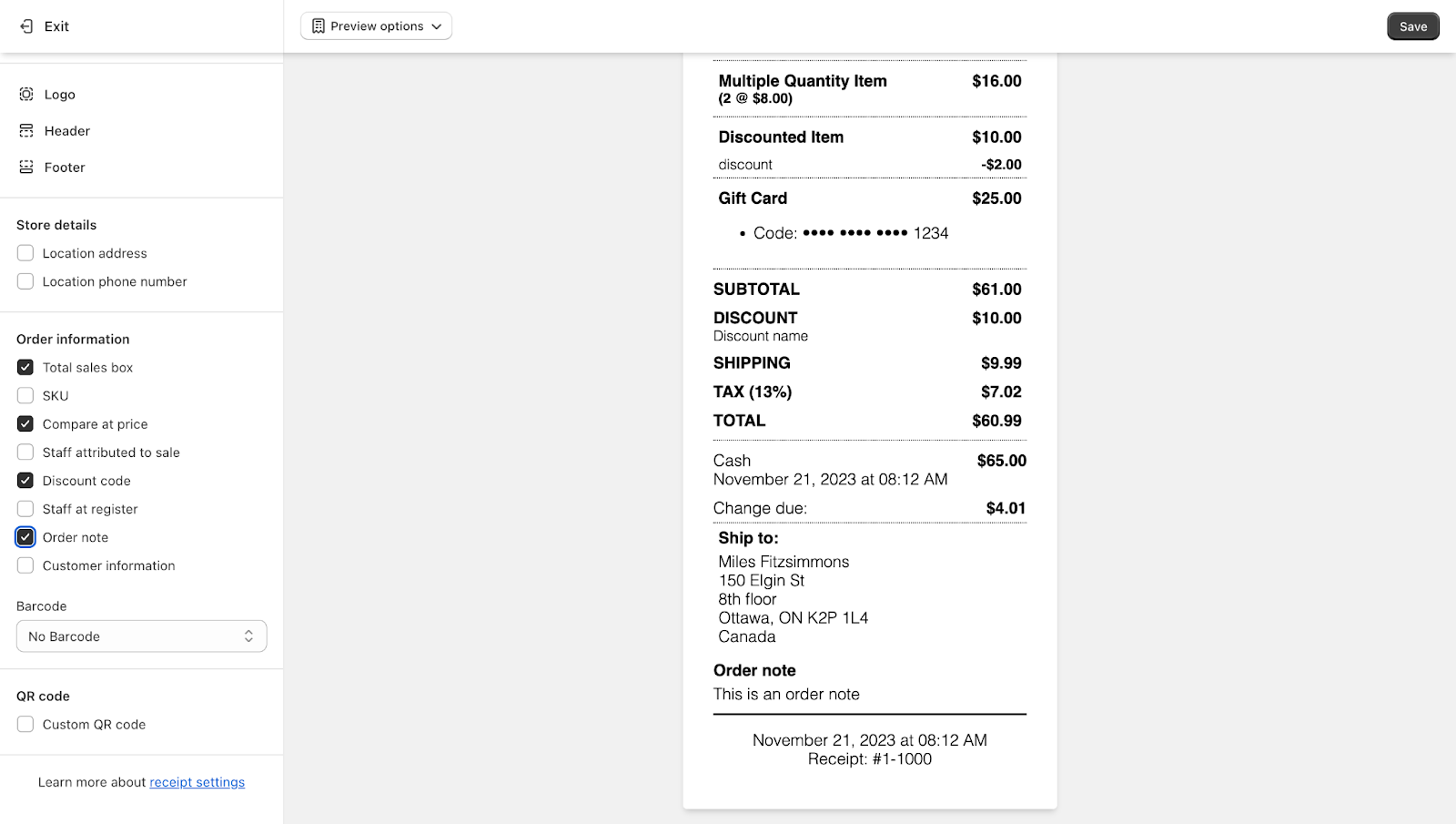
Task: Enable the Location address checkbox
Action: [25, 253]
